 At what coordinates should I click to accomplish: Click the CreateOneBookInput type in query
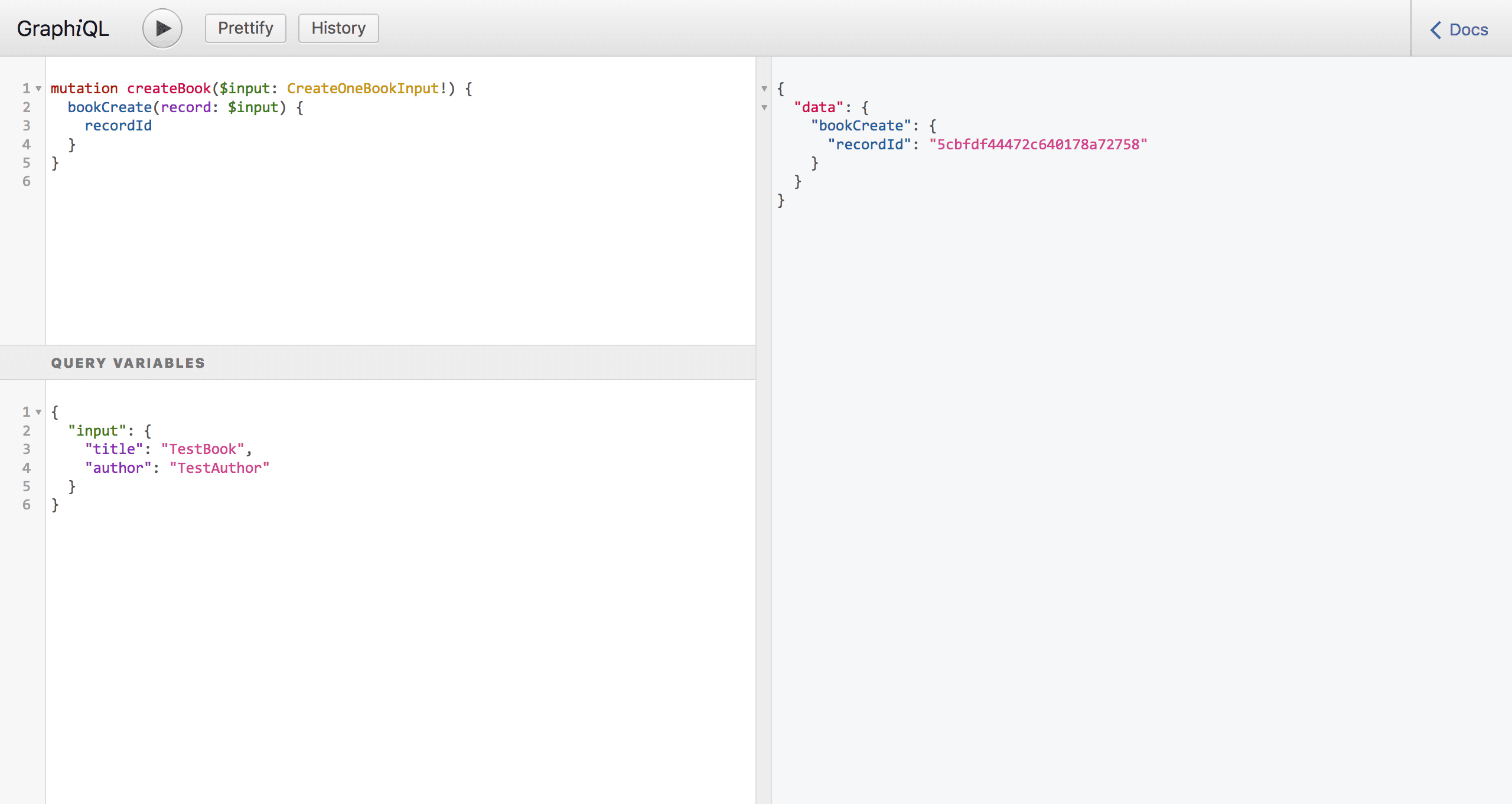[x=363, y=89]
